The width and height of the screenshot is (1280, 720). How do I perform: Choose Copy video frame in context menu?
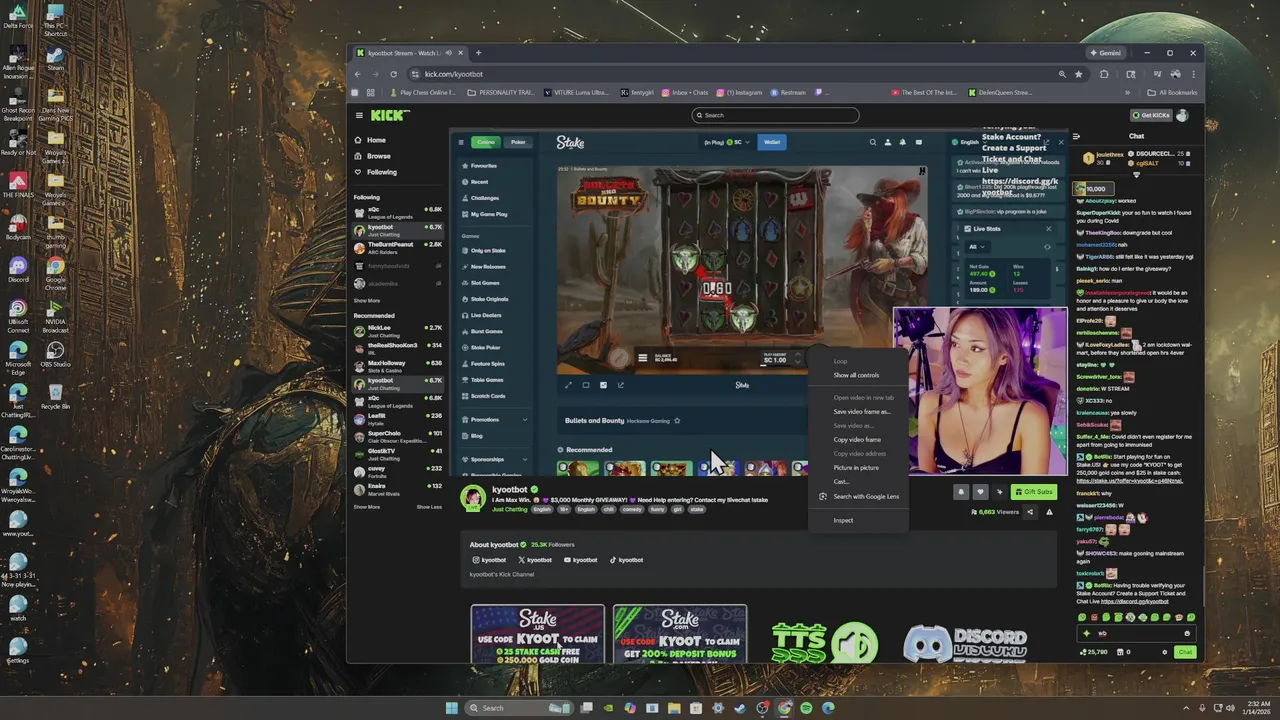pyautogui.click(x=857, y=439)
